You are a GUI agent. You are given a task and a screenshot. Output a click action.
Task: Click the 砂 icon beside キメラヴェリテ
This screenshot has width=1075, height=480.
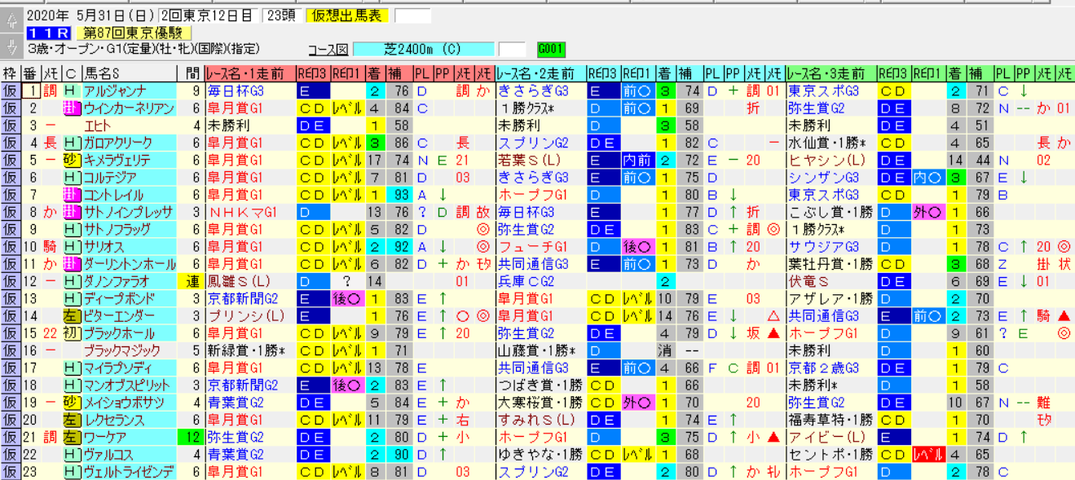(x=71, y=160)
